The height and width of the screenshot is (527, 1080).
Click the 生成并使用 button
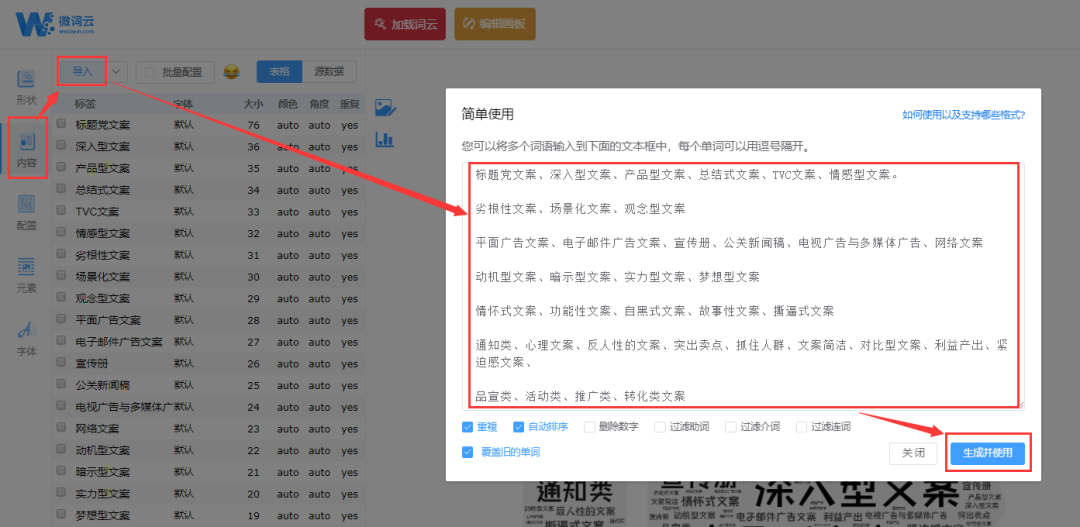(988, 453)
